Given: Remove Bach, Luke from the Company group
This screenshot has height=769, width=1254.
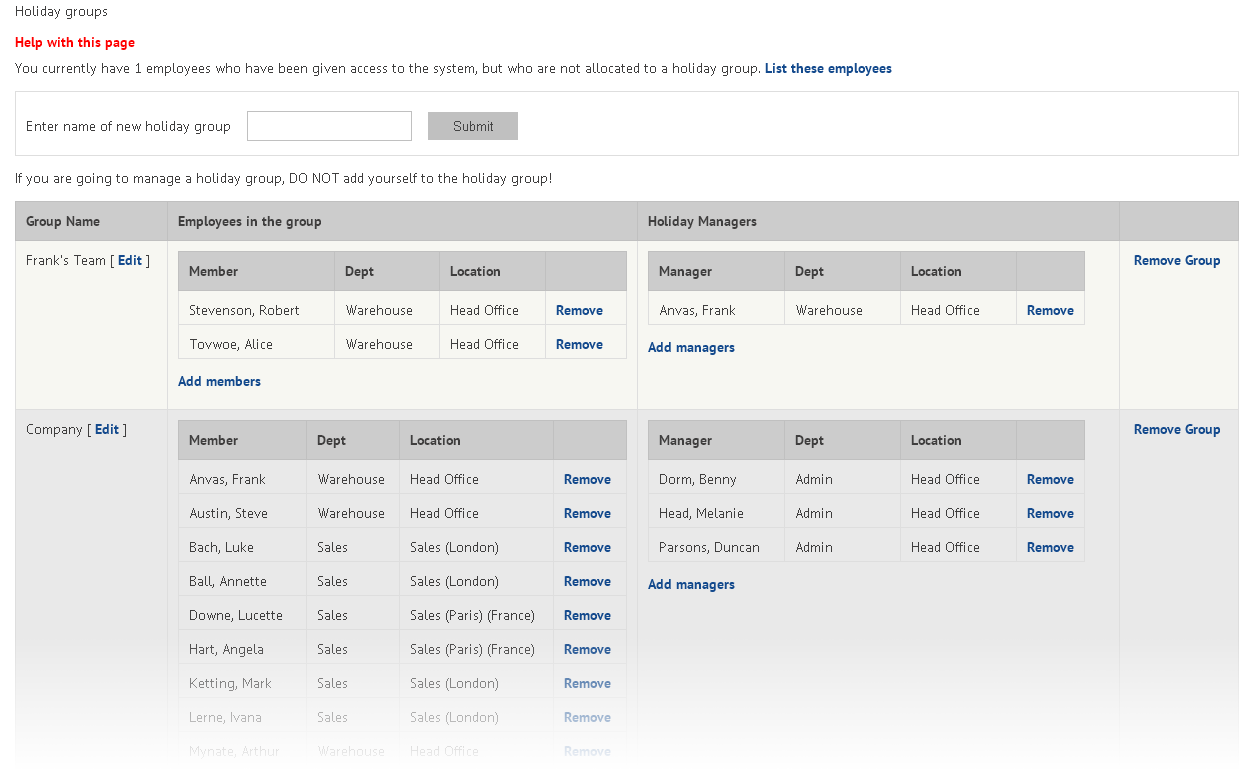Looking at the screenshot, I should pos(587,547).
